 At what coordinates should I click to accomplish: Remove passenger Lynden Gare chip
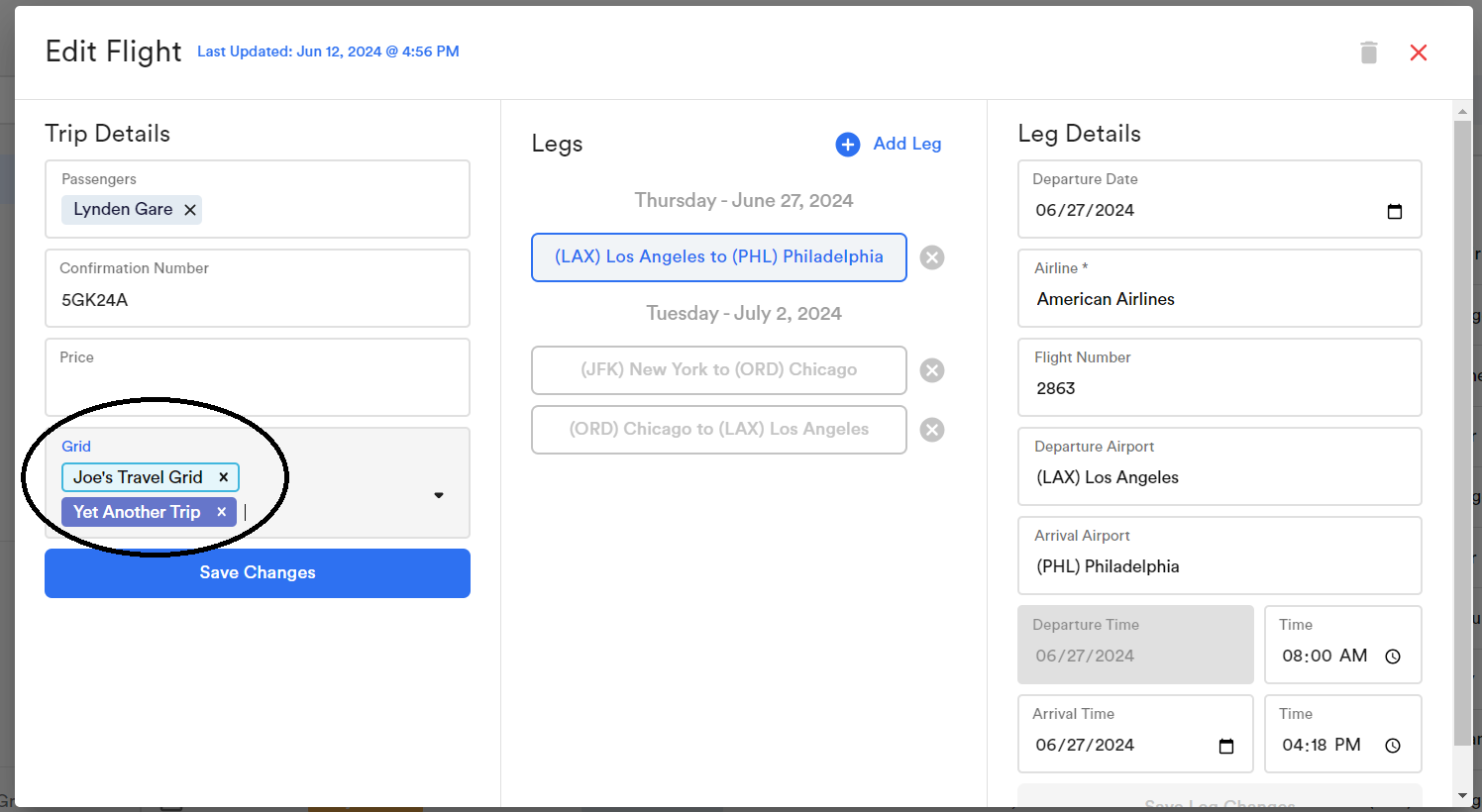click(190, 210)
